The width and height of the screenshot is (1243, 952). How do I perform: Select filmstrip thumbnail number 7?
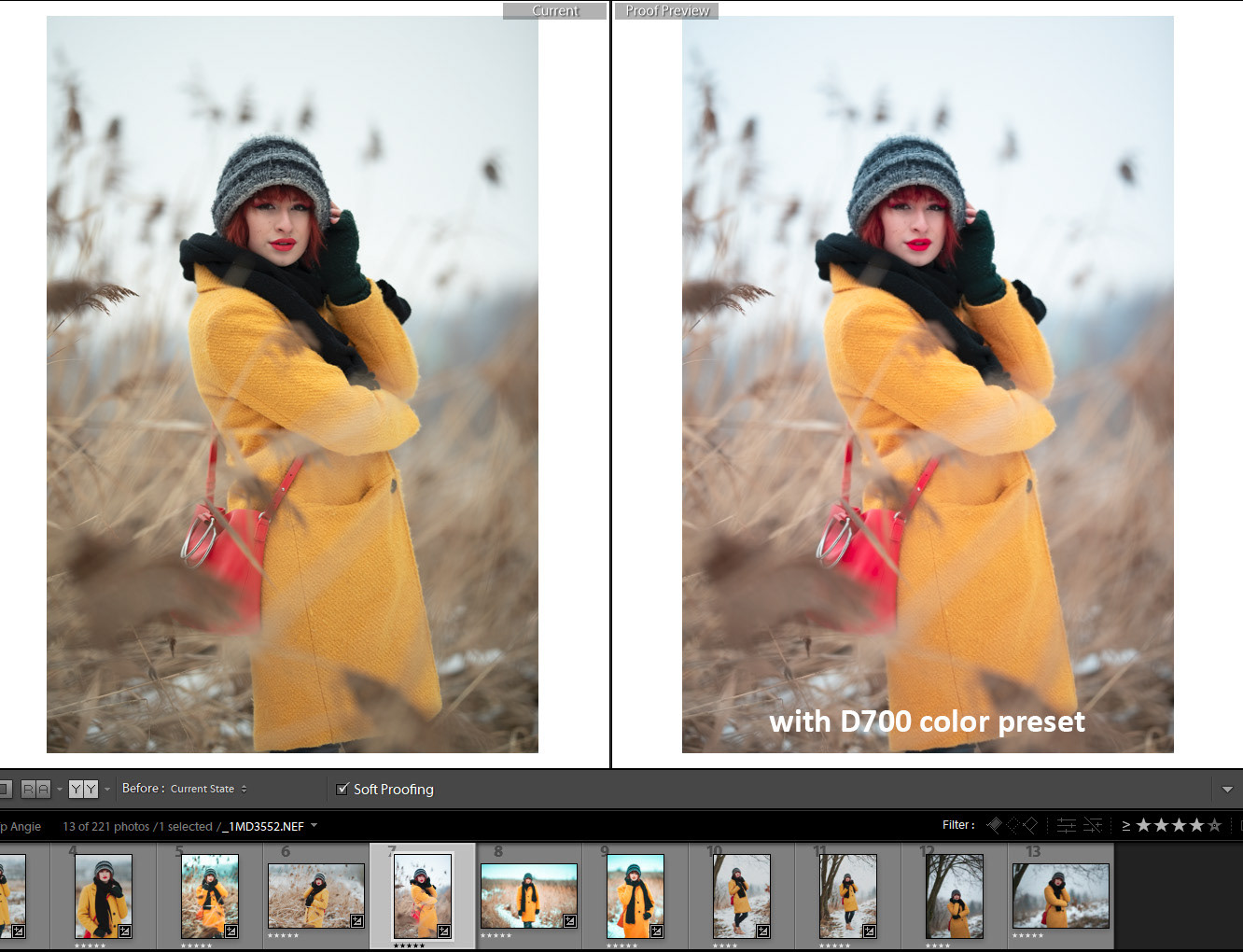[x=423, y=896]
